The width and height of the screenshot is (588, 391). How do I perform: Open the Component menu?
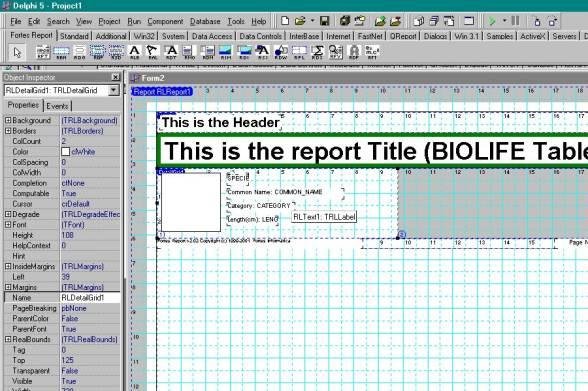[x=165, y=21]
